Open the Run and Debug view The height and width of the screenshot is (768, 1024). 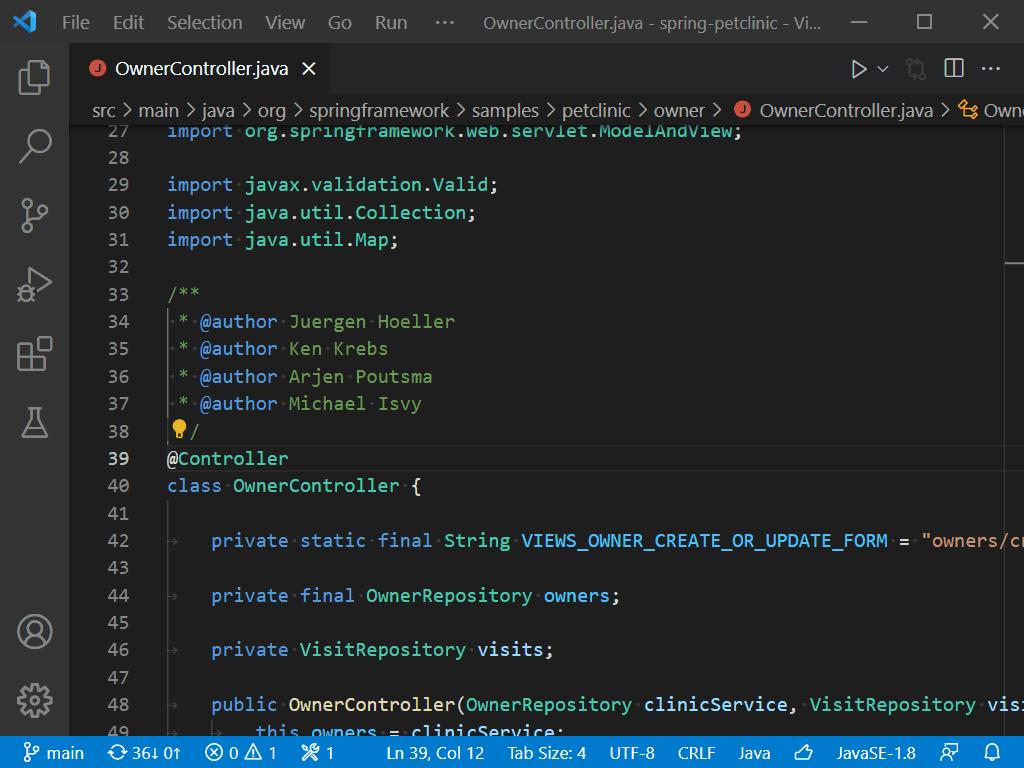35,285
